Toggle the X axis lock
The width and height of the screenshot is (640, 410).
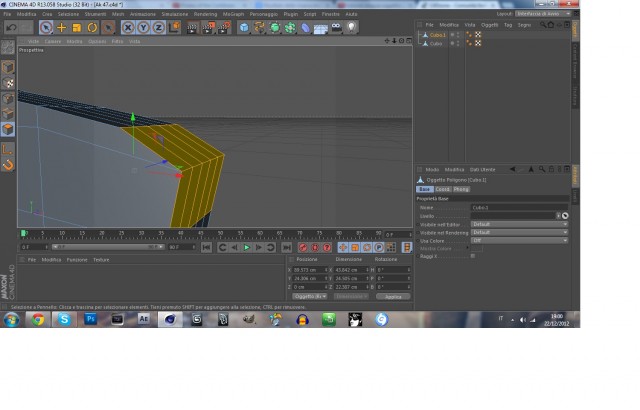coord(128,27)
